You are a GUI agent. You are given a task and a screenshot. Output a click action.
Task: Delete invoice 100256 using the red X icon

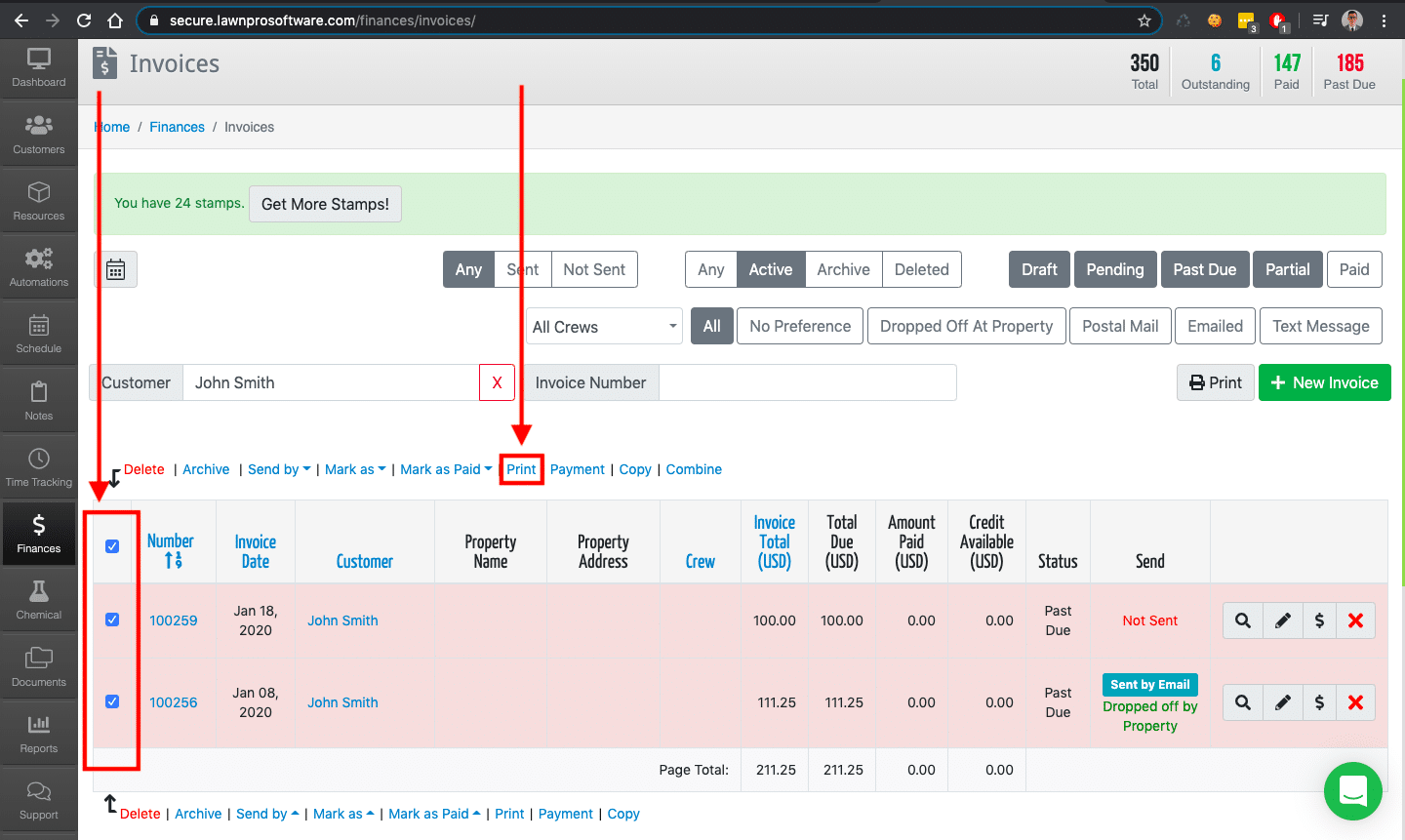(x=1355, y=702)
